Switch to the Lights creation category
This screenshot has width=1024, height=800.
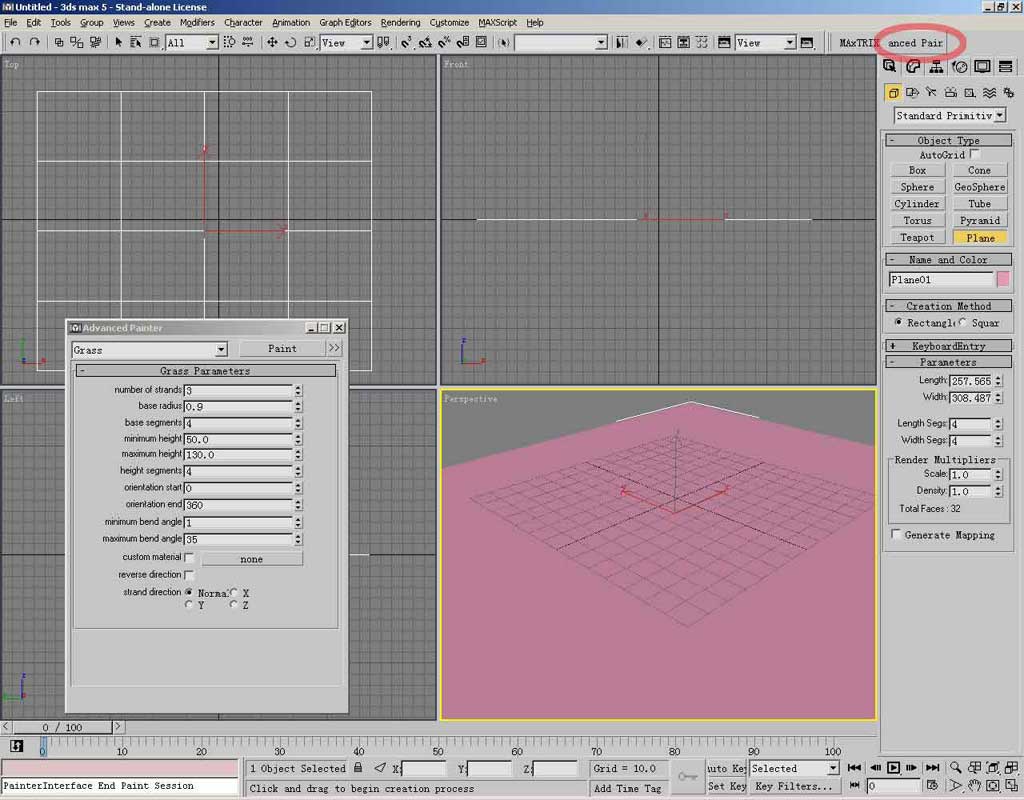tap(931, 92)
